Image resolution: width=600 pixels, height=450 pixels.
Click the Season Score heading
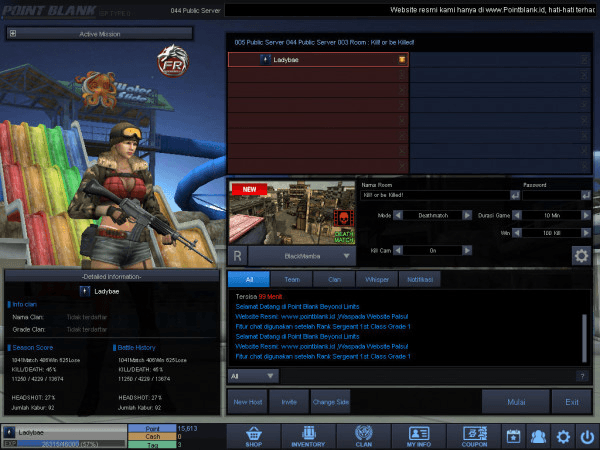click(33, 347)
